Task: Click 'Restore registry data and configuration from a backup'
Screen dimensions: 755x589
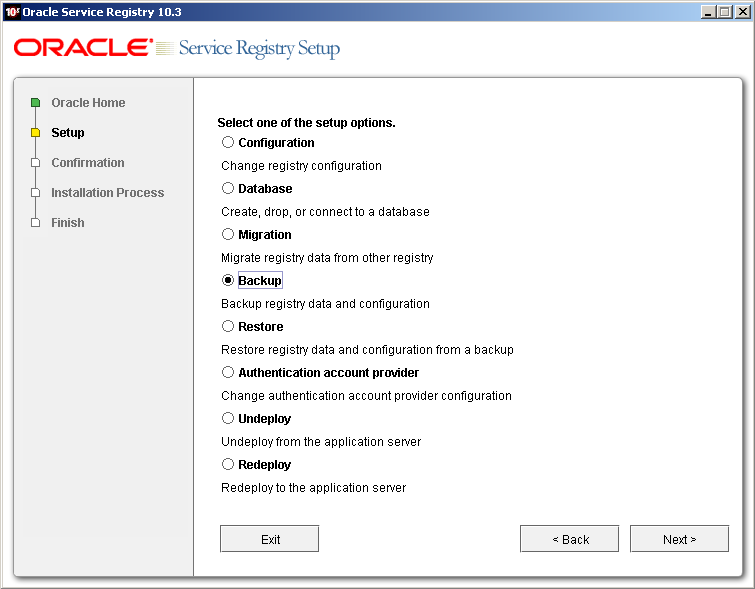Action: pyautogui.click(x=367, y=350)
